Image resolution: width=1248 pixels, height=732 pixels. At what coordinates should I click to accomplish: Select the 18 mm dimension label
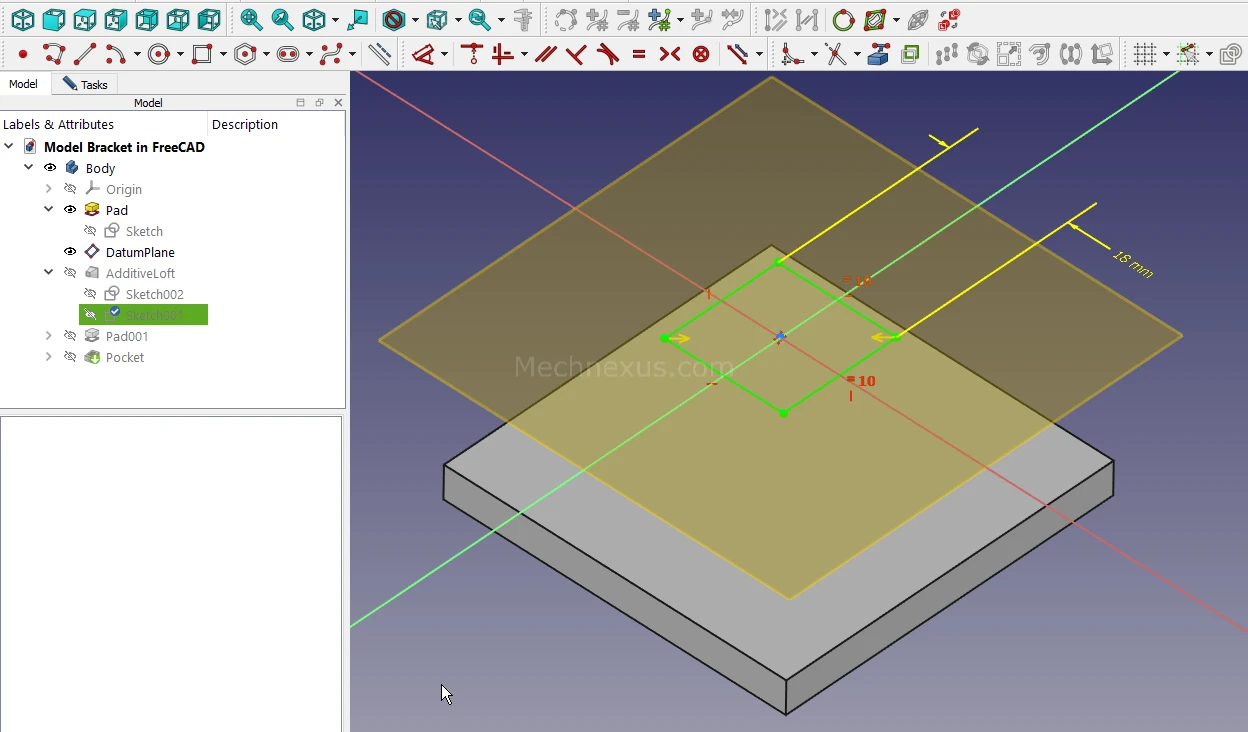click(x=1132, y=264)
